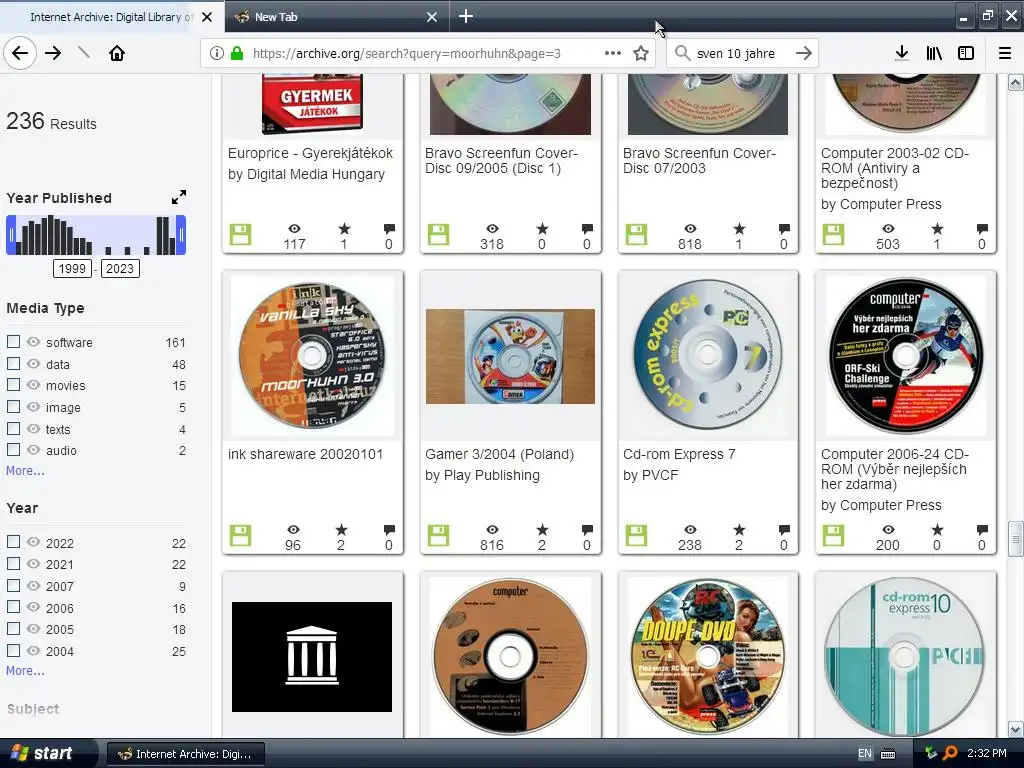Show site information for archive.org
Viewport: 1024px width, 768px height.
point(217,53)
